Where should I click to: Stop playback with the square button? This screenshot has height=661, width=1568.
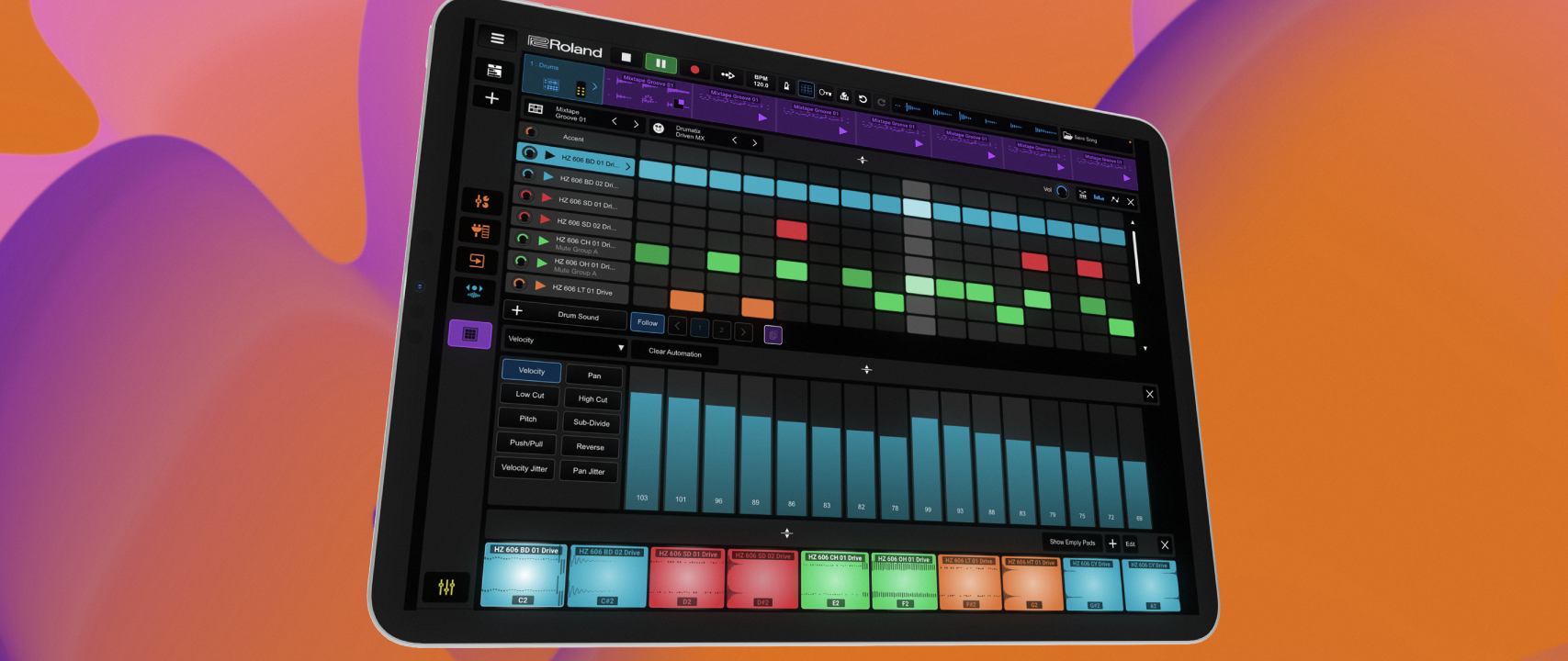coord(626,58)
